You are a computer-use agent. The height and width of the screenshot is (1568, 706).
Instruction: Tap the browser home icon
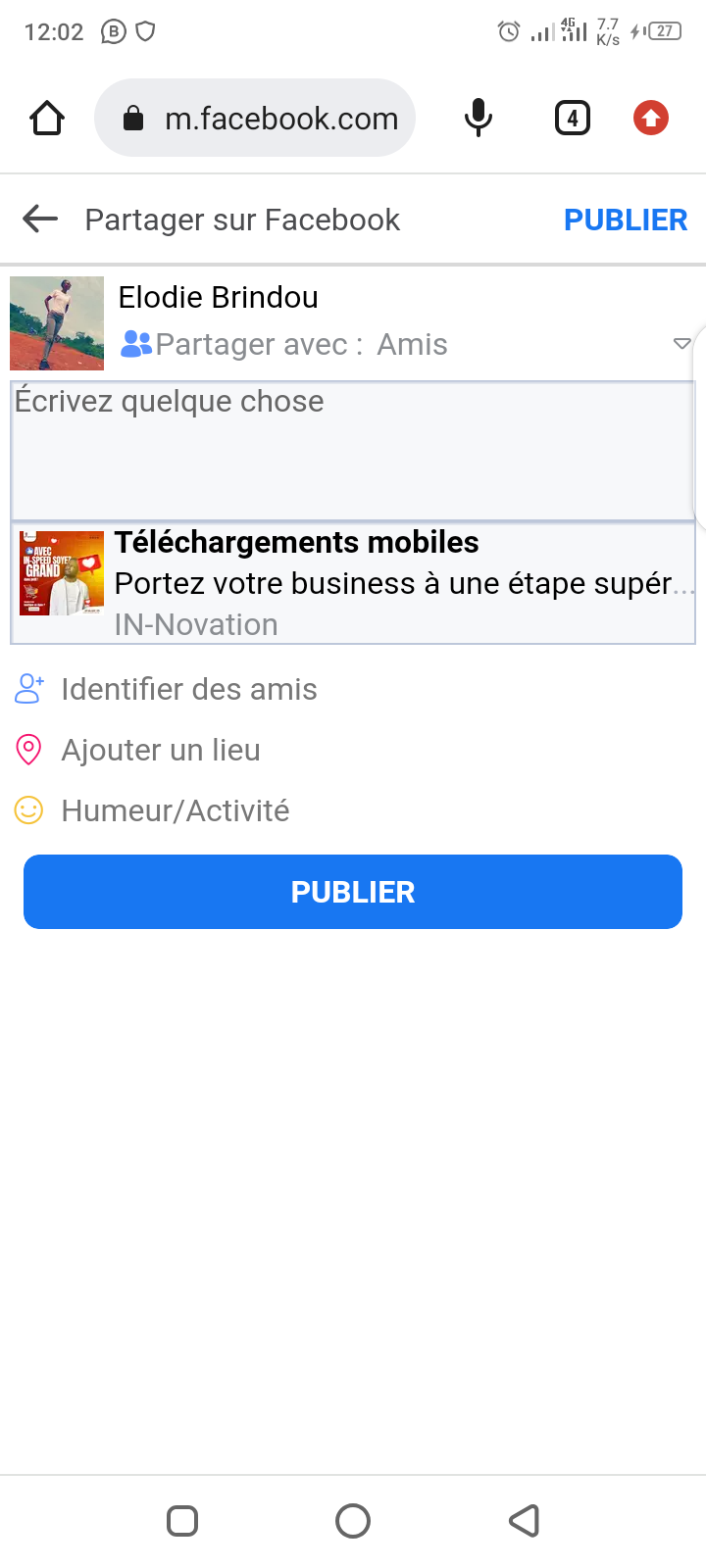[47, 119]
